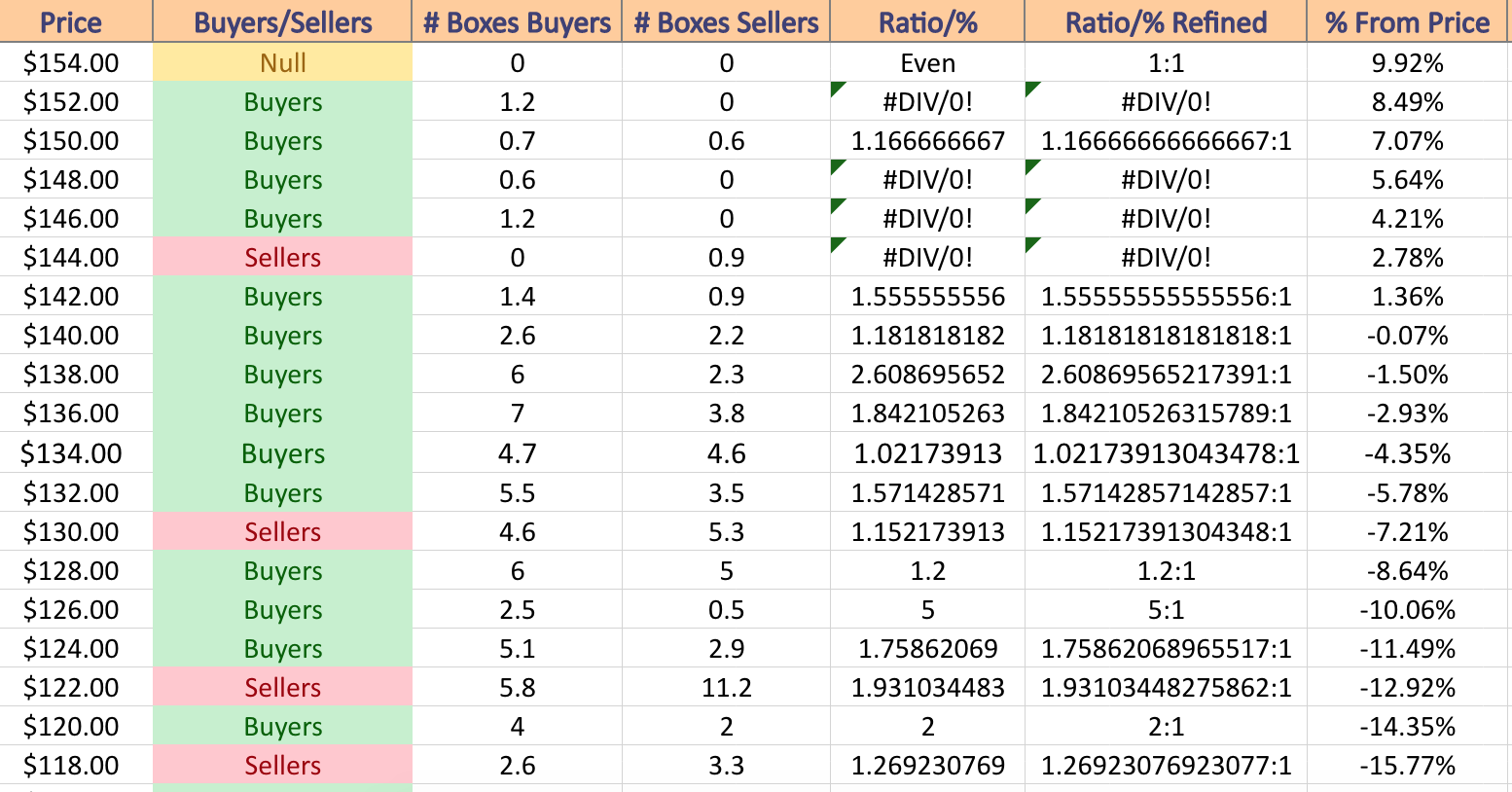The image size is (1512, 792).
Task: Click error indicator triangle on $152.00 Ratio/% cell
Action: 837,89
